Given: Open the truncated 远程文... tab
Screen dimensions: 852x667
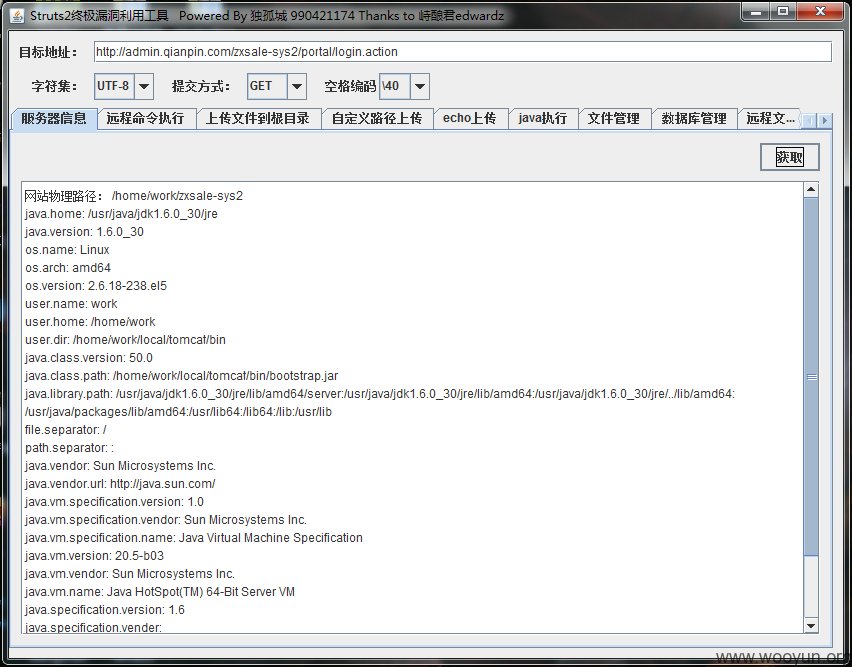Looking at the screenshot, I should click(x=770, y=118).
